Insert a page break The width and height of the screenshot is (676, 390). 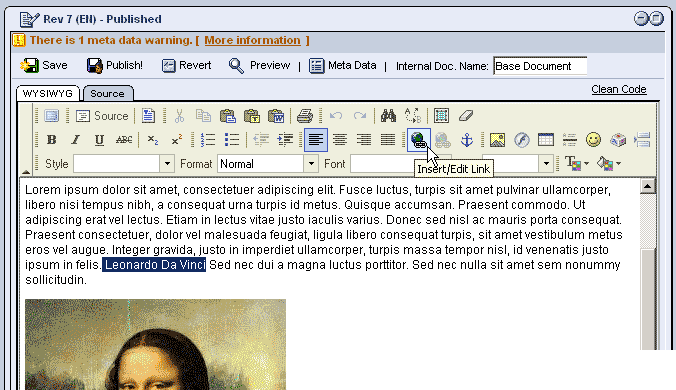(x=642, y=140)
